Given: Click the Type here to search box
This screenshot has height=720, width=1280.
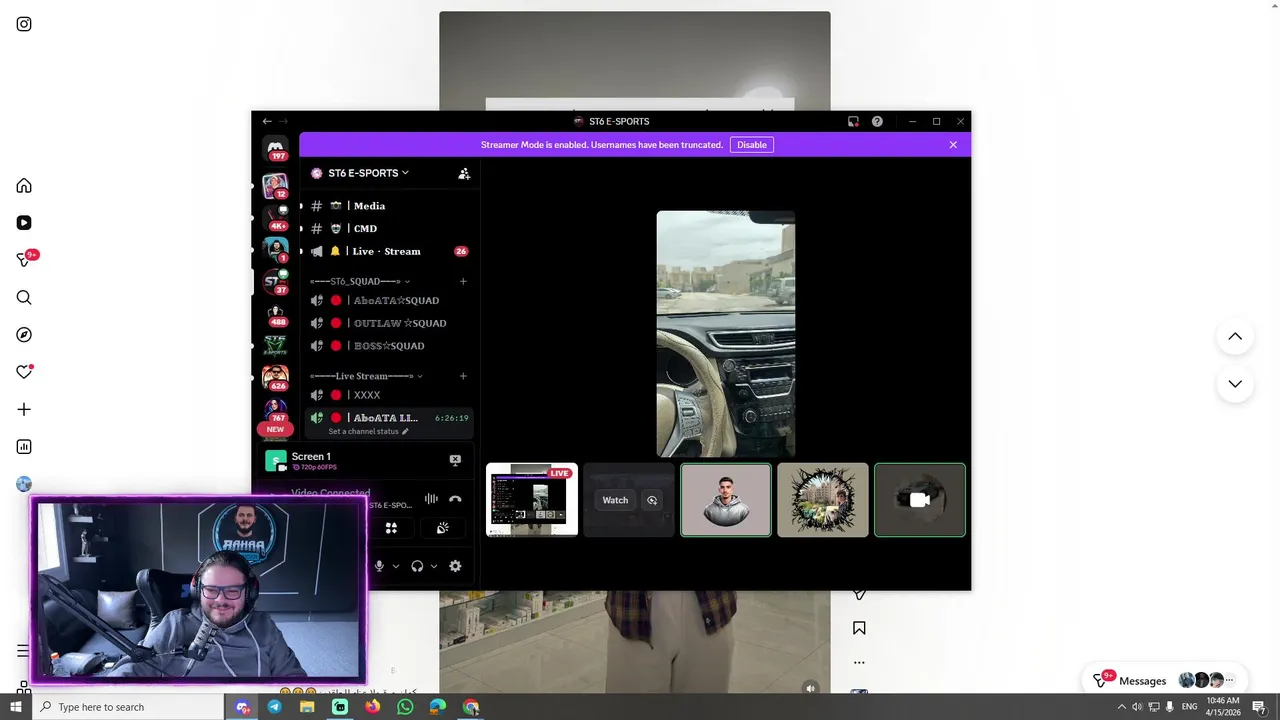Looking at the screenshot, I should [127, 707].
